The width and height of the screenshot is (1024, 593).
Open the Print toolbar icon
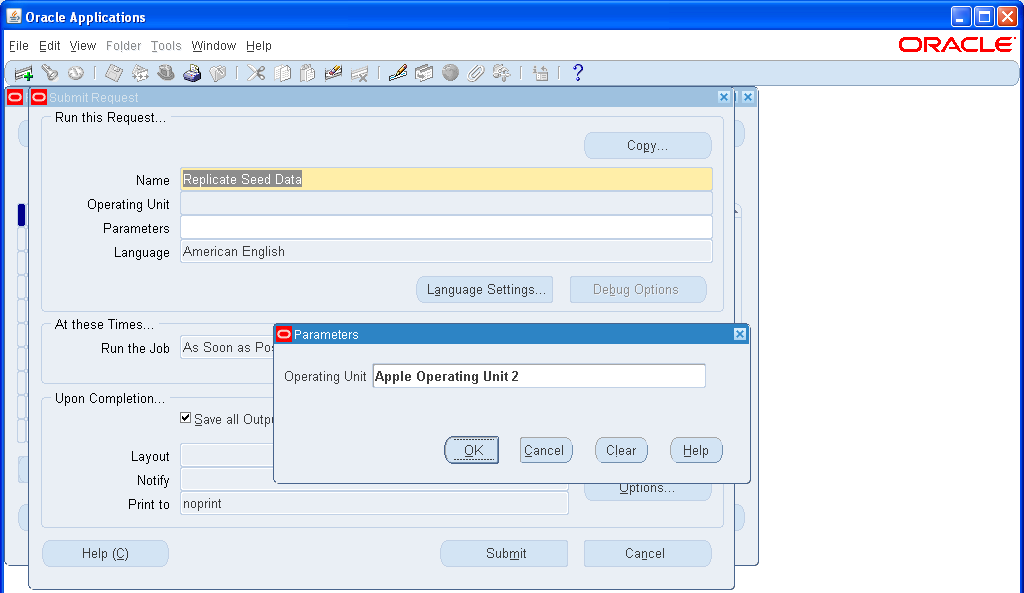point(193,72)
